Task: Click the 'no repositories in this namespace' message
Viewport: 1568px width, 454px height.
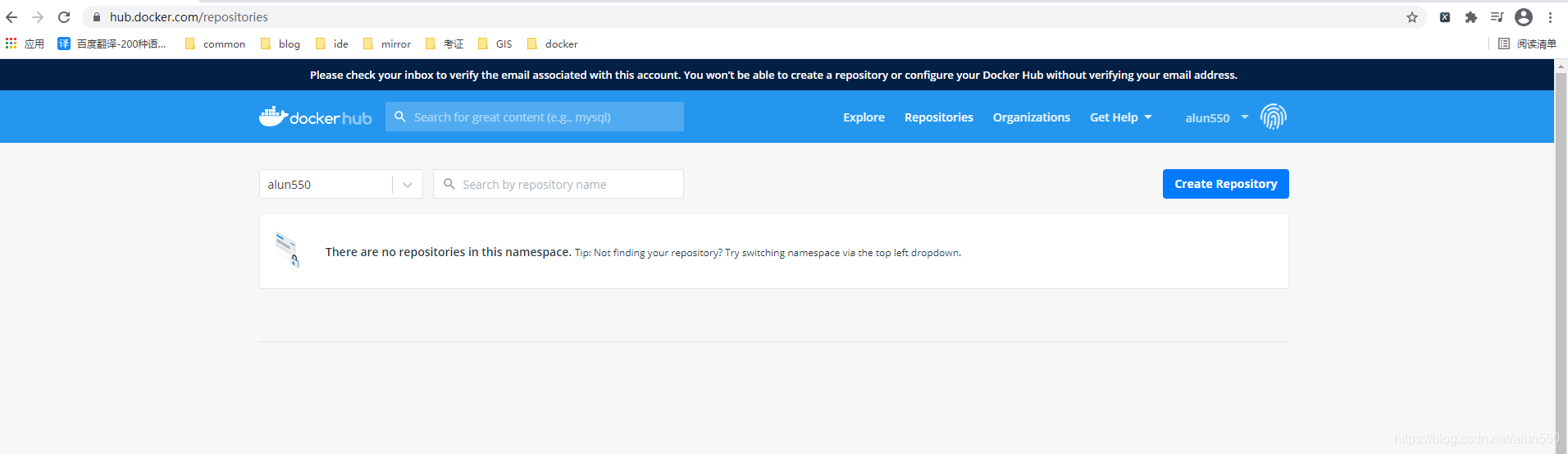Action: coord(448,252)
